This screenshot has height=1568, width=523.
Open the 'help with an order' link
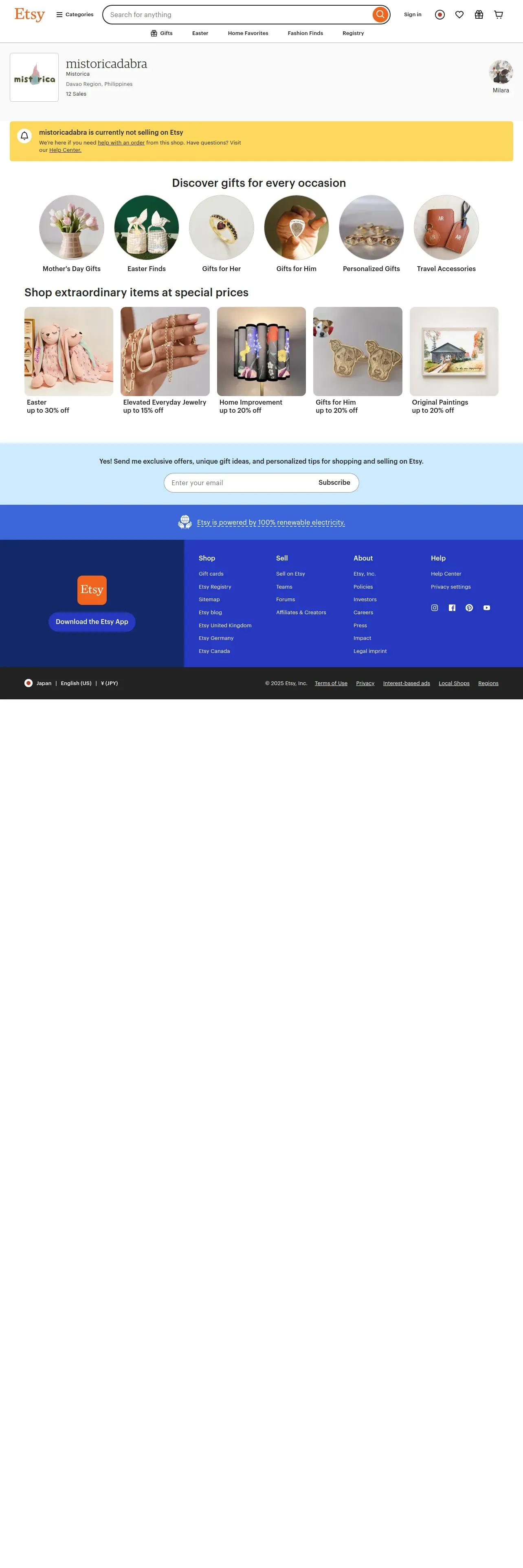(121, 143)
